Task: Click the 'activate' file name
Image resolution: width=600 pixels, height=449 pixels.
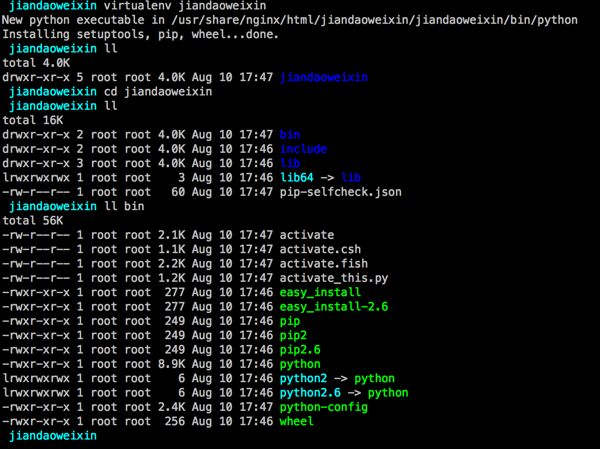Action: pos(307,235)
